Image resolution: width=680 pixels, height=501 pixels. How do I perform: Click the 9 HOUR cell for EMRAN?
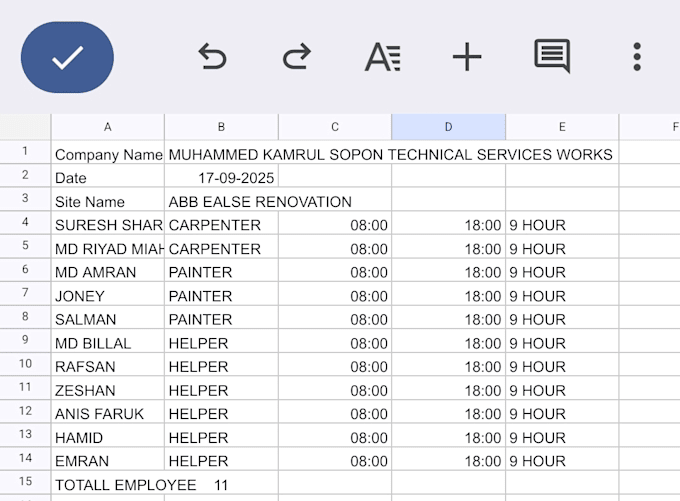point(562,459)
